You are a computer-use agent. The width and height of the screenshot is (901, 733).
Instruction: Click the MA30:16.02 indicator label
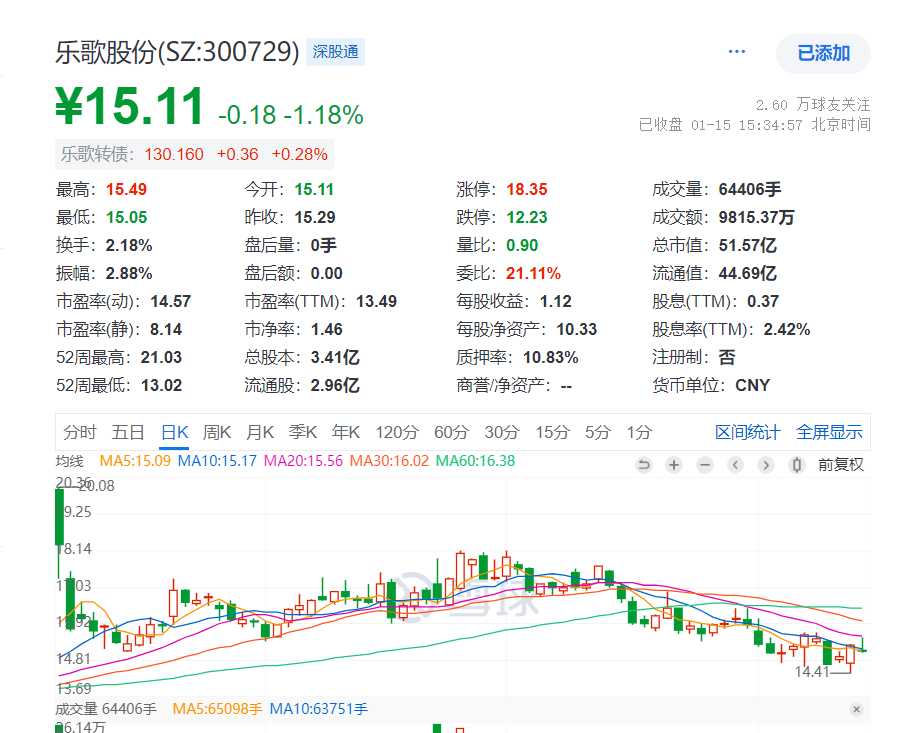tap(389, 461)
